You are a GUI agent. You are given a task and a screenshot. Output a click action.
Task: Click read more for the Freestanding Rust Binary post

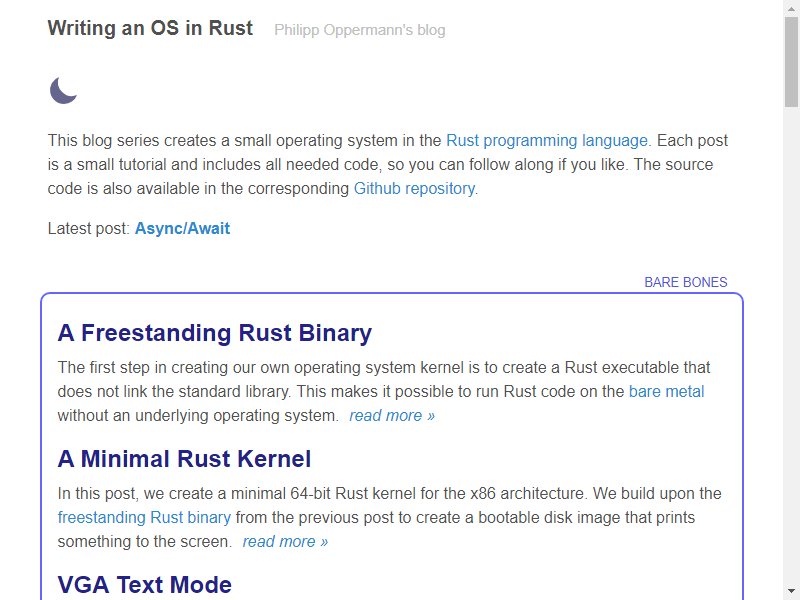point(392,415)
